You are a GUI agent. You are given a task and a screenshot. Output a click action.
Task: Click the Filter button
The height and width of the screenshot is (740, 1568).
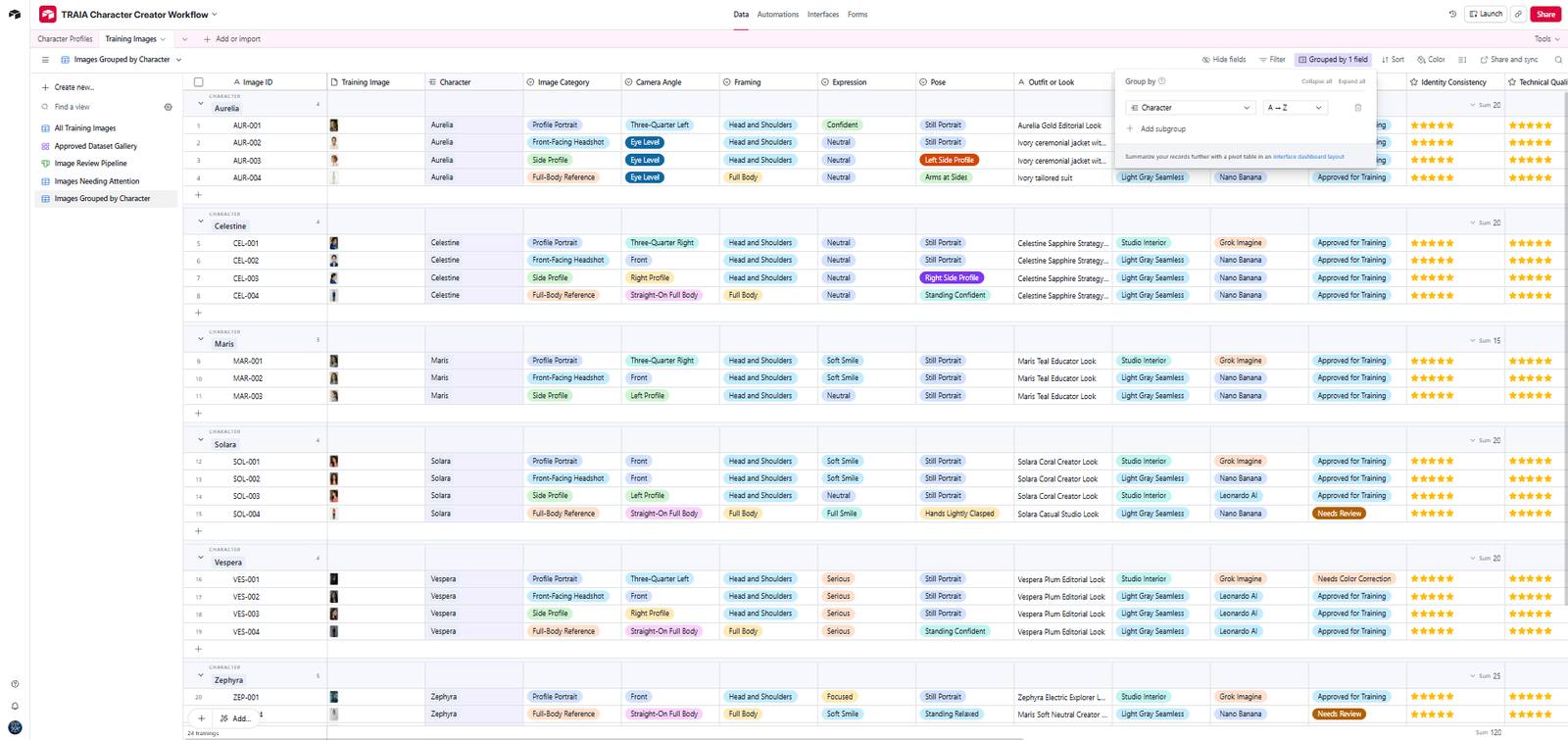pos(1272,60)
